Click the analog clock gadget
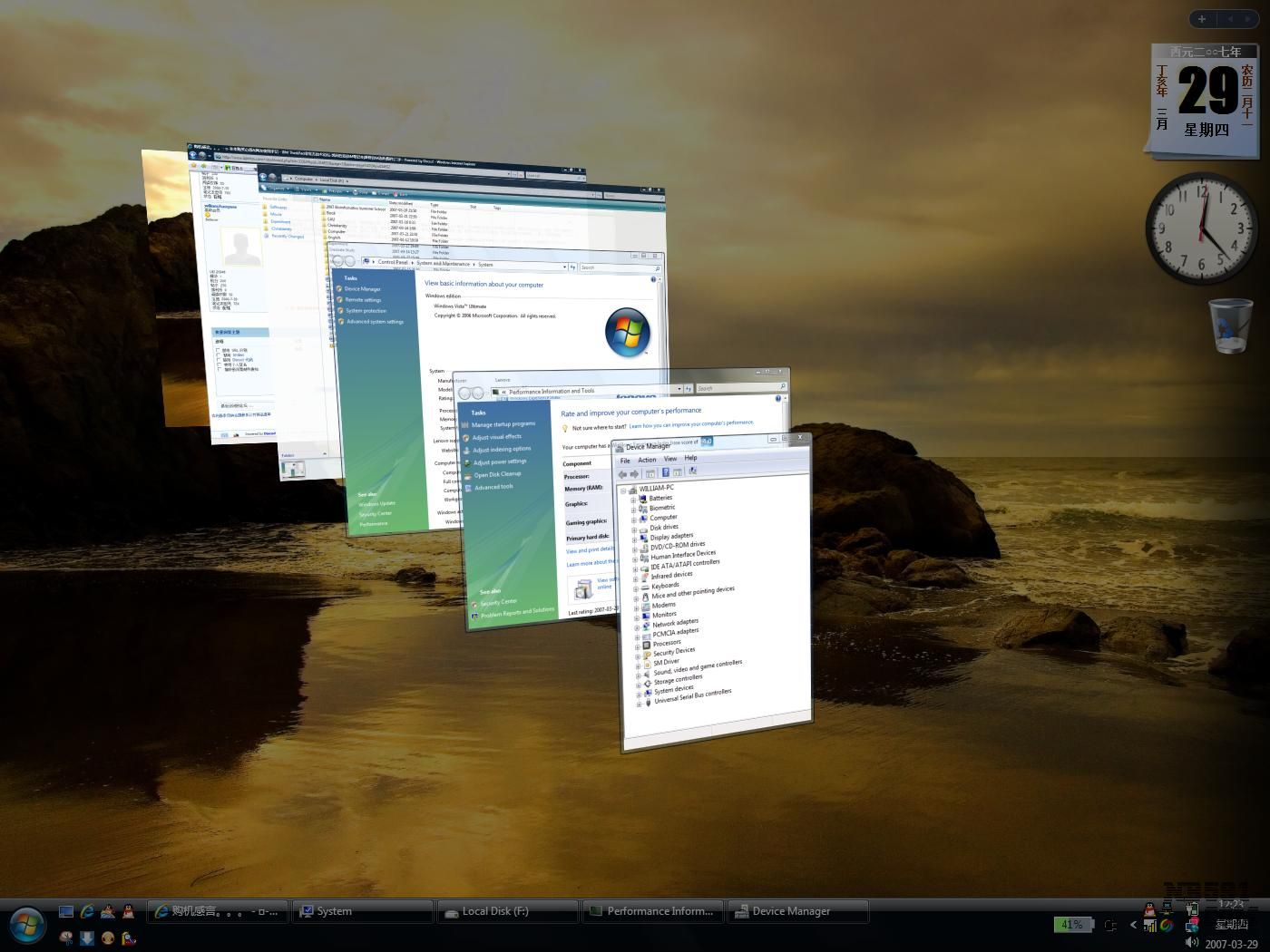Viewport: 1270px width, 952px height. [1201, 228]
